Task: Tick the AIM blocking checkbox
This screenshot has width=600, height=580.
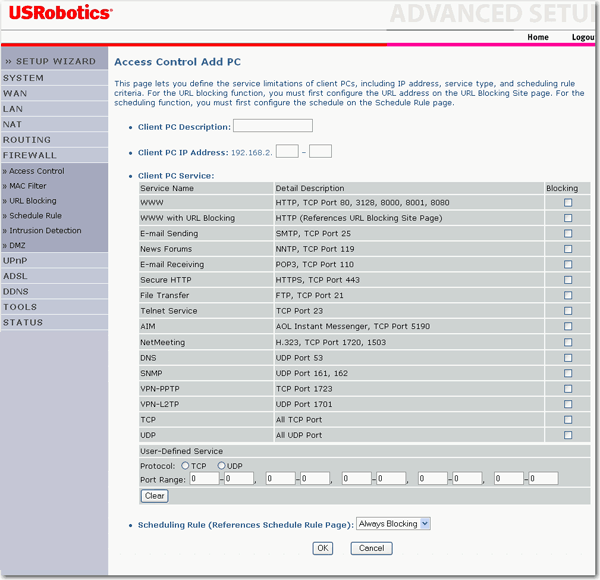Action: point(568,326)
